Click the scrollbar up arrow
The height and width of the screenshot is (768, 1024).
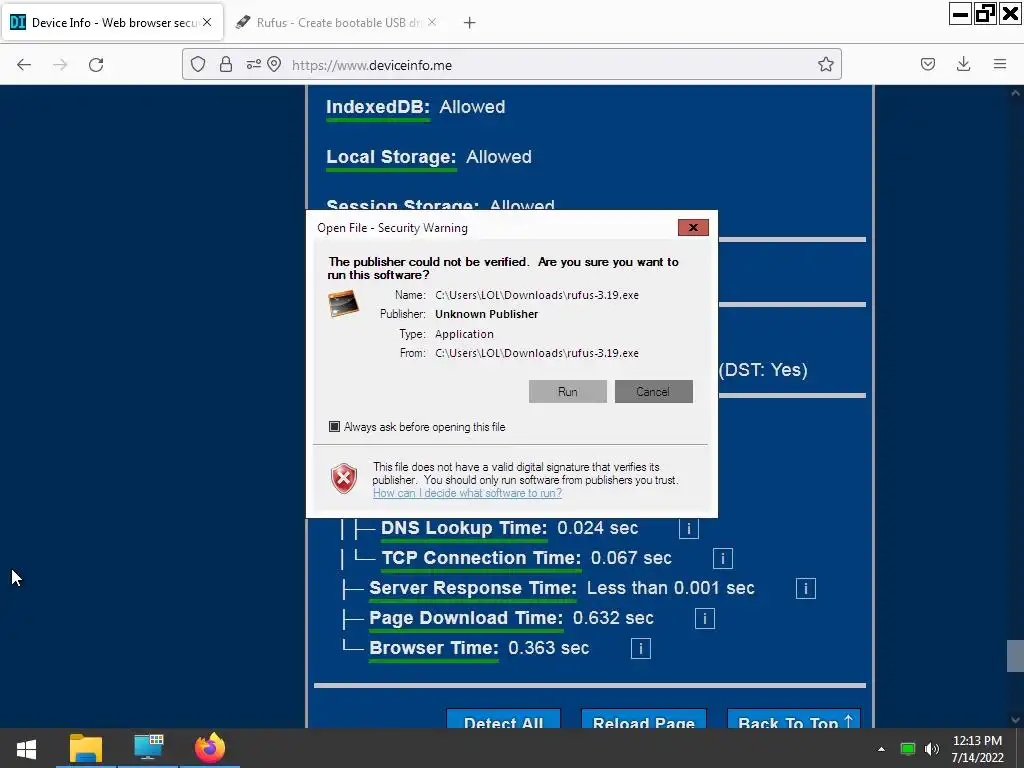pos(1015,93)
